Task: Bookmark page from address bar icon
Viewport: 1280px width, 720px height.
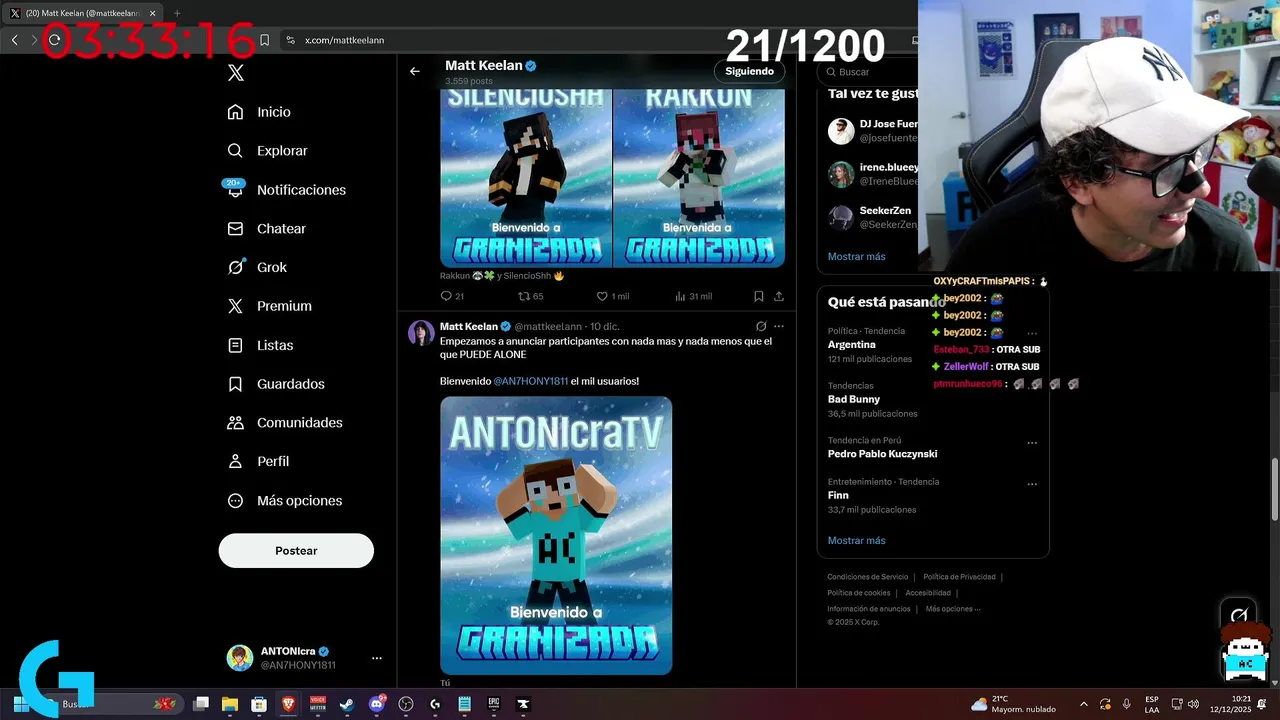Action: (264, 40)
